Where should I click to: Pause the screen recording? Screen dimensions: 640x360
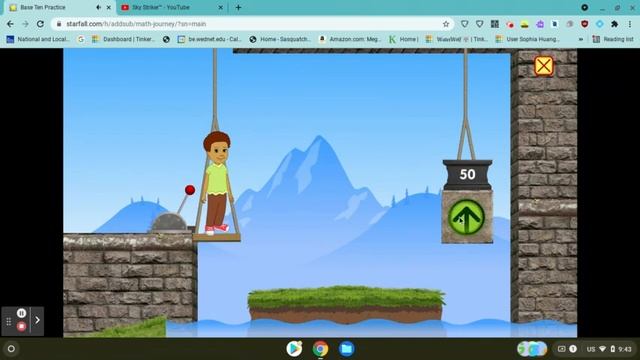click(22, 313)
